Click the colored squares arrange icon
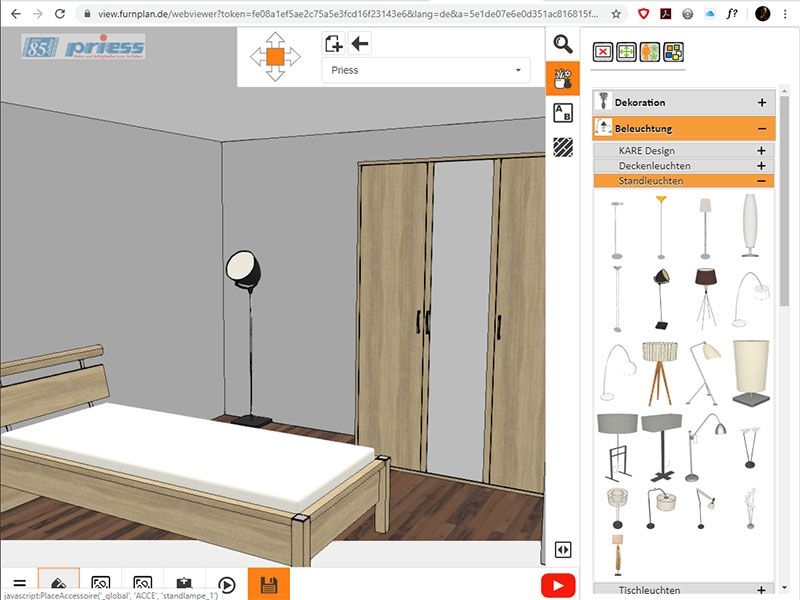 [x=672, y=52]
